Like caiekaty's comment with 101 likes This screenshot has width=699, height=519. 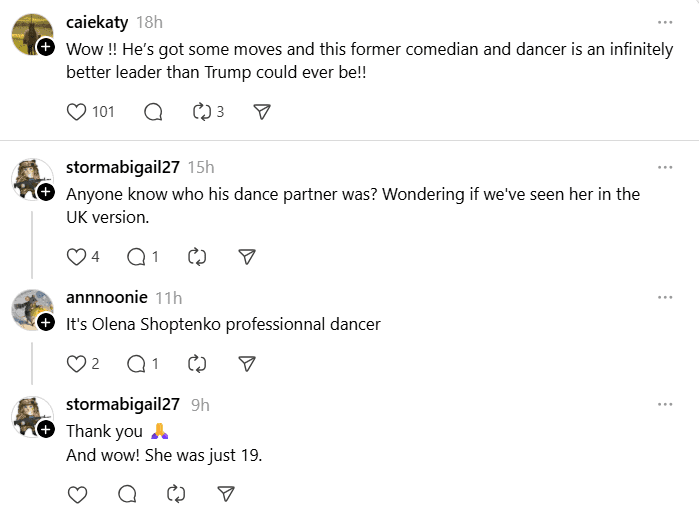(x=78, y=112)
